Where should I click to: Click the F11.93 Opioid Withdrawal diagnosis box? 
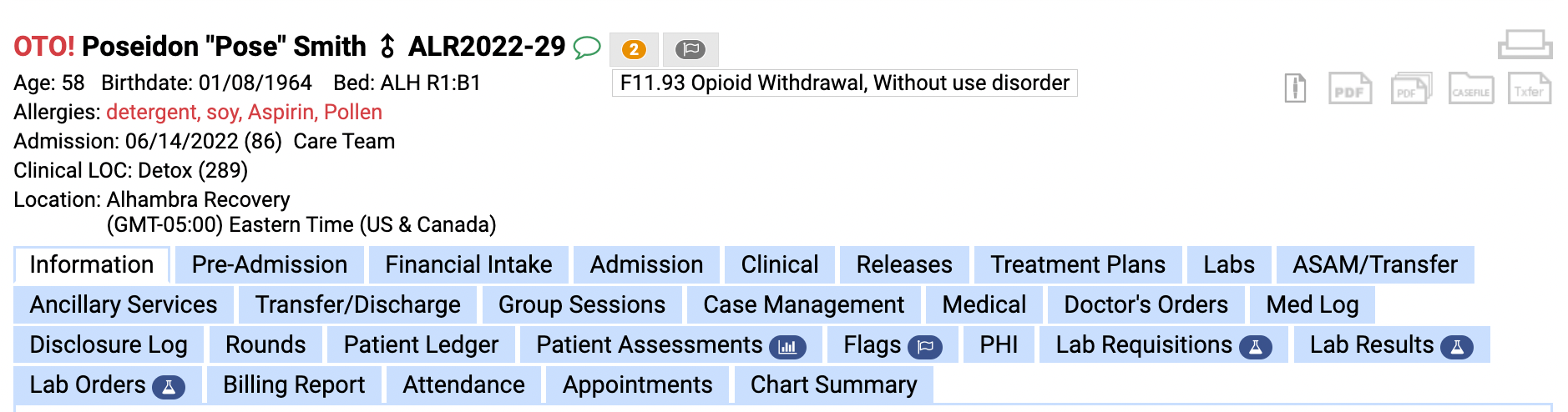844,83
